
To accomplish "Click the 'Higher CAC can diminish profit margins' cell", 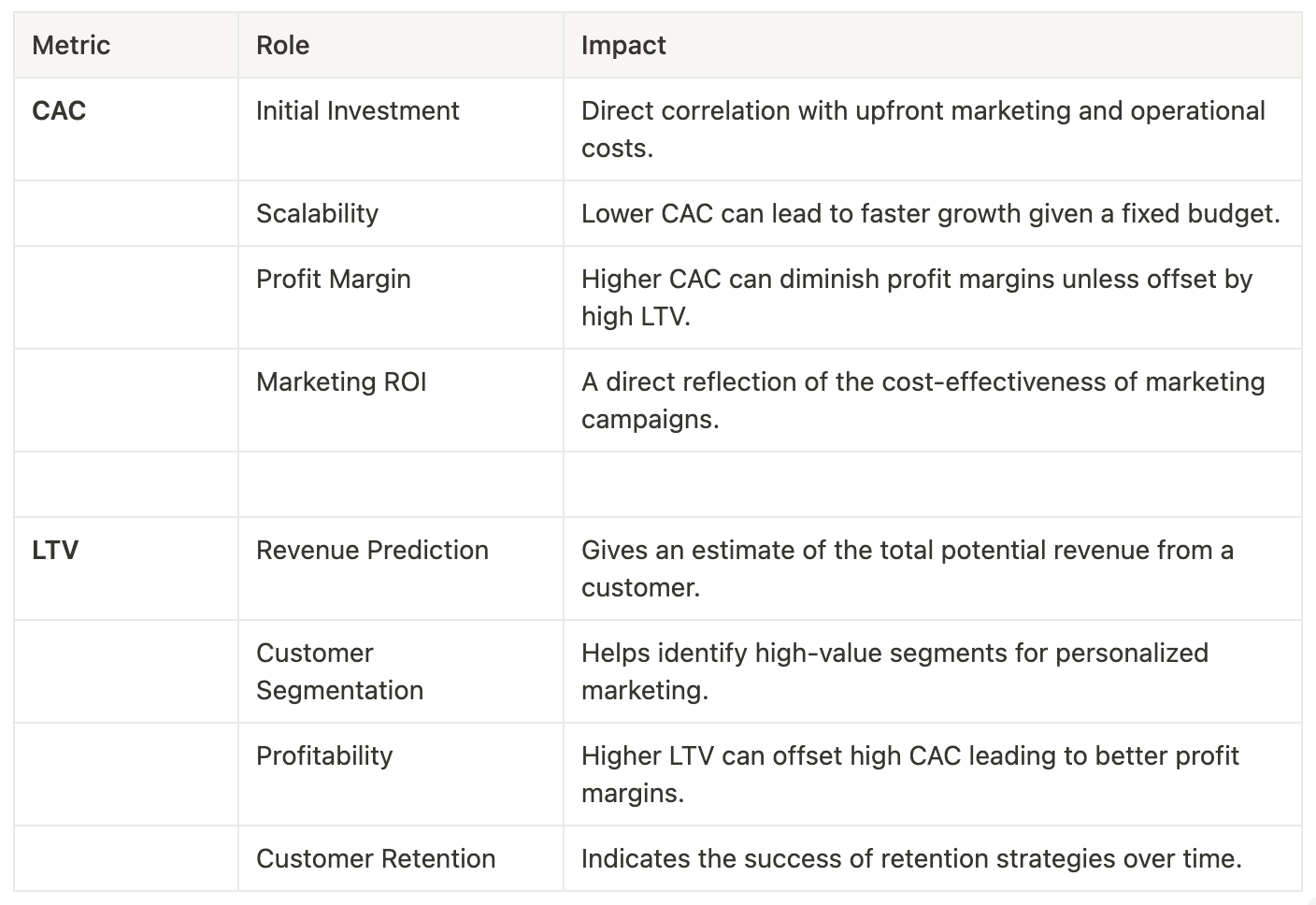I will pos(916,297).
